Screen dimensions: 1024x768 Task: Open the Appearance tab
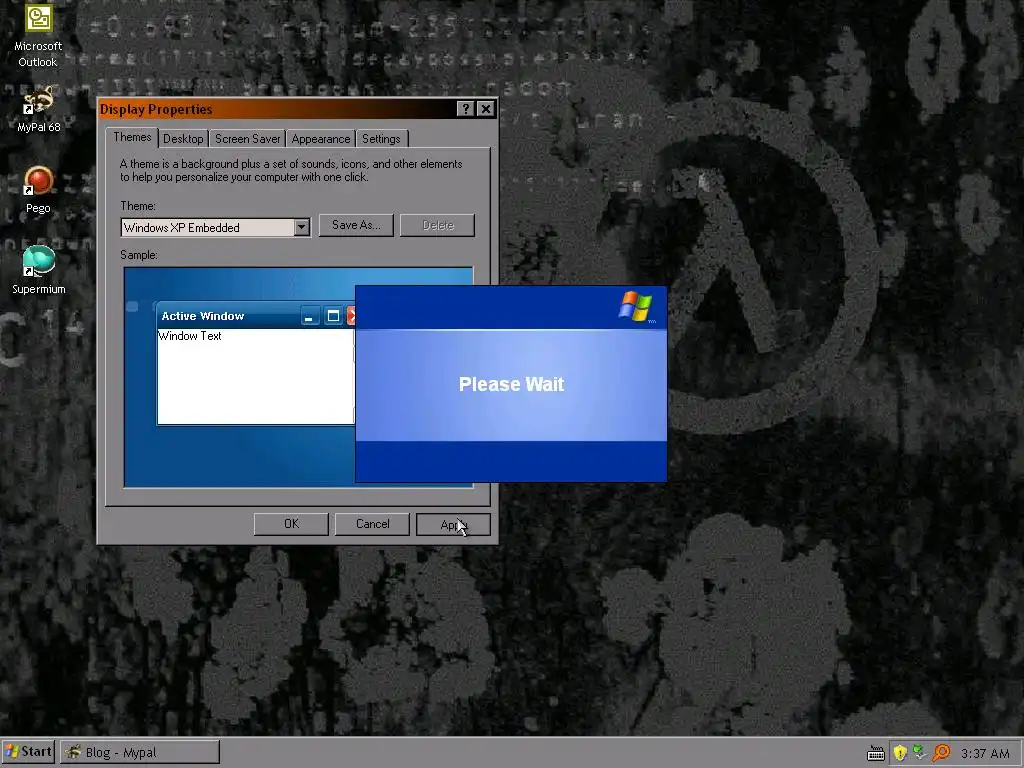321,138
